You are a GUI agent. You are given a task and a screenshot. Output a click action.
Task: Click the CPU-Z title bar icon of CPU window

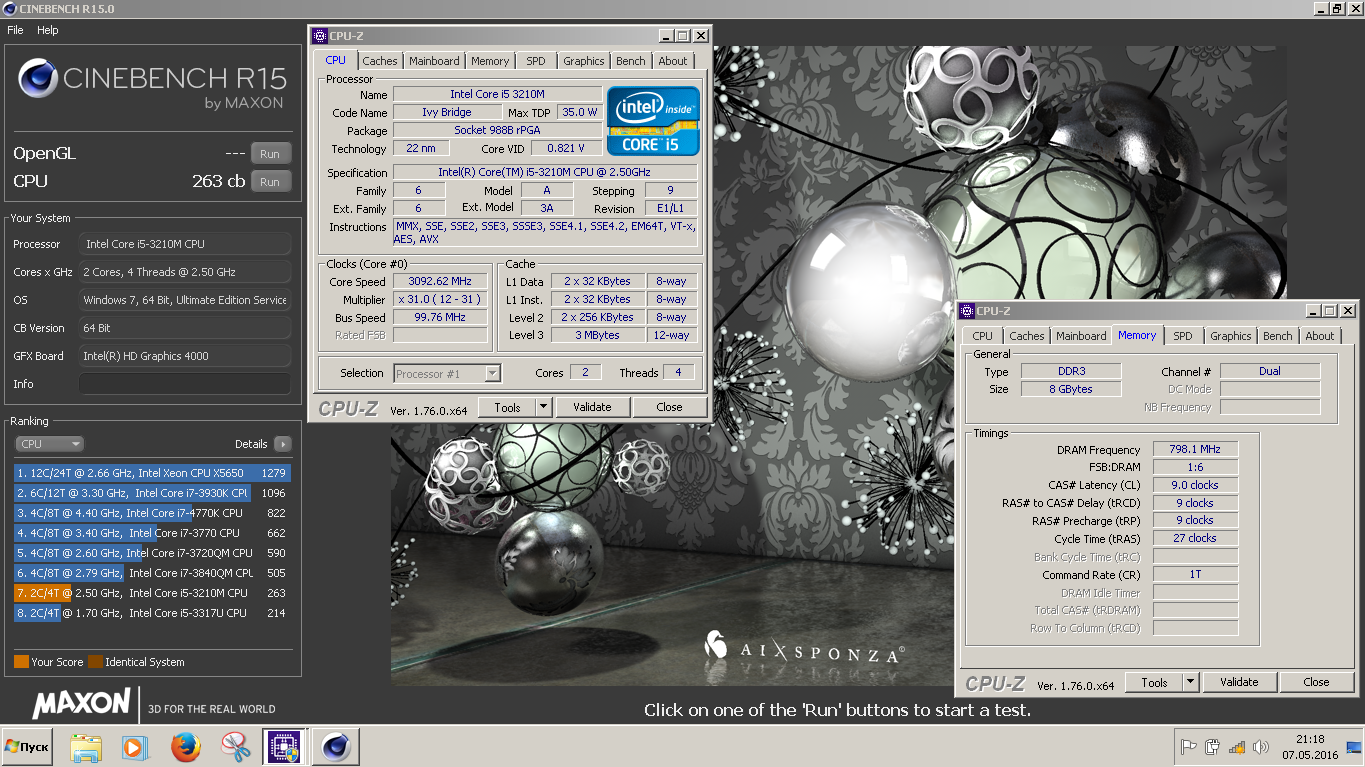tap(320, 36)
